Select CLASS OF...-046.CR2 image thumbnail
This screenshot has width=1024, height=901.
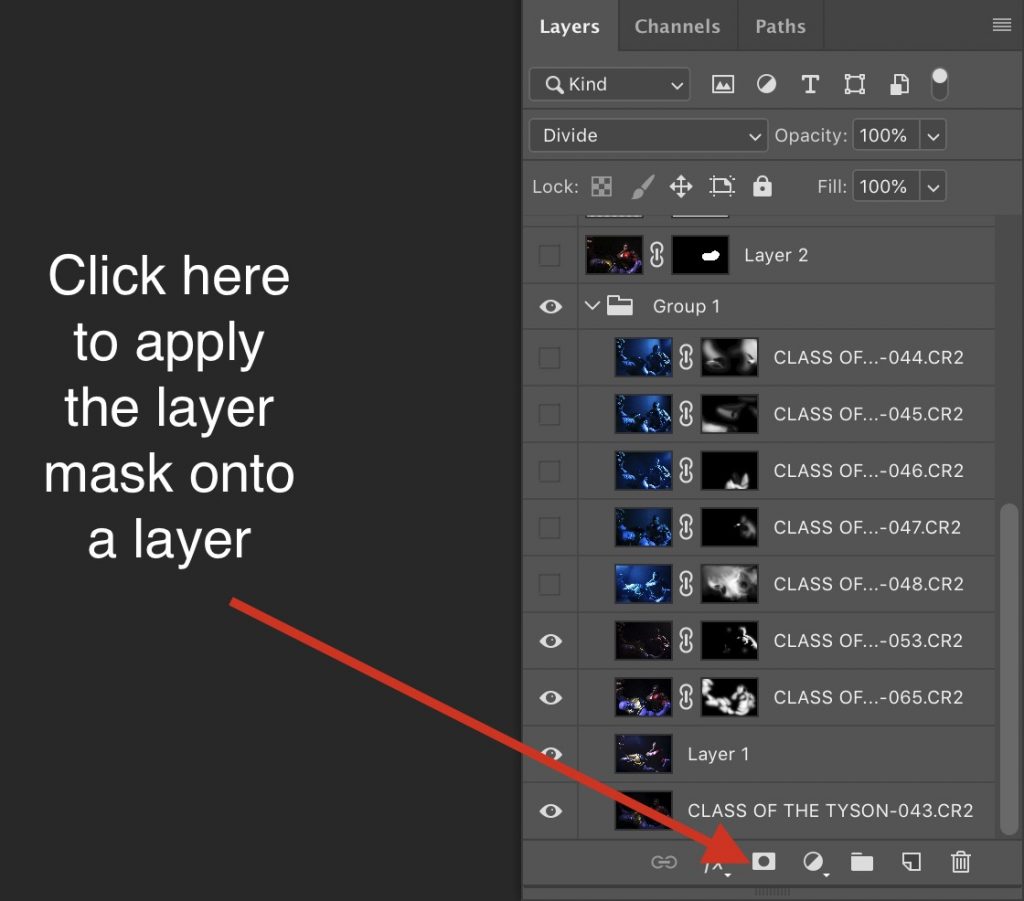(643, 470)
